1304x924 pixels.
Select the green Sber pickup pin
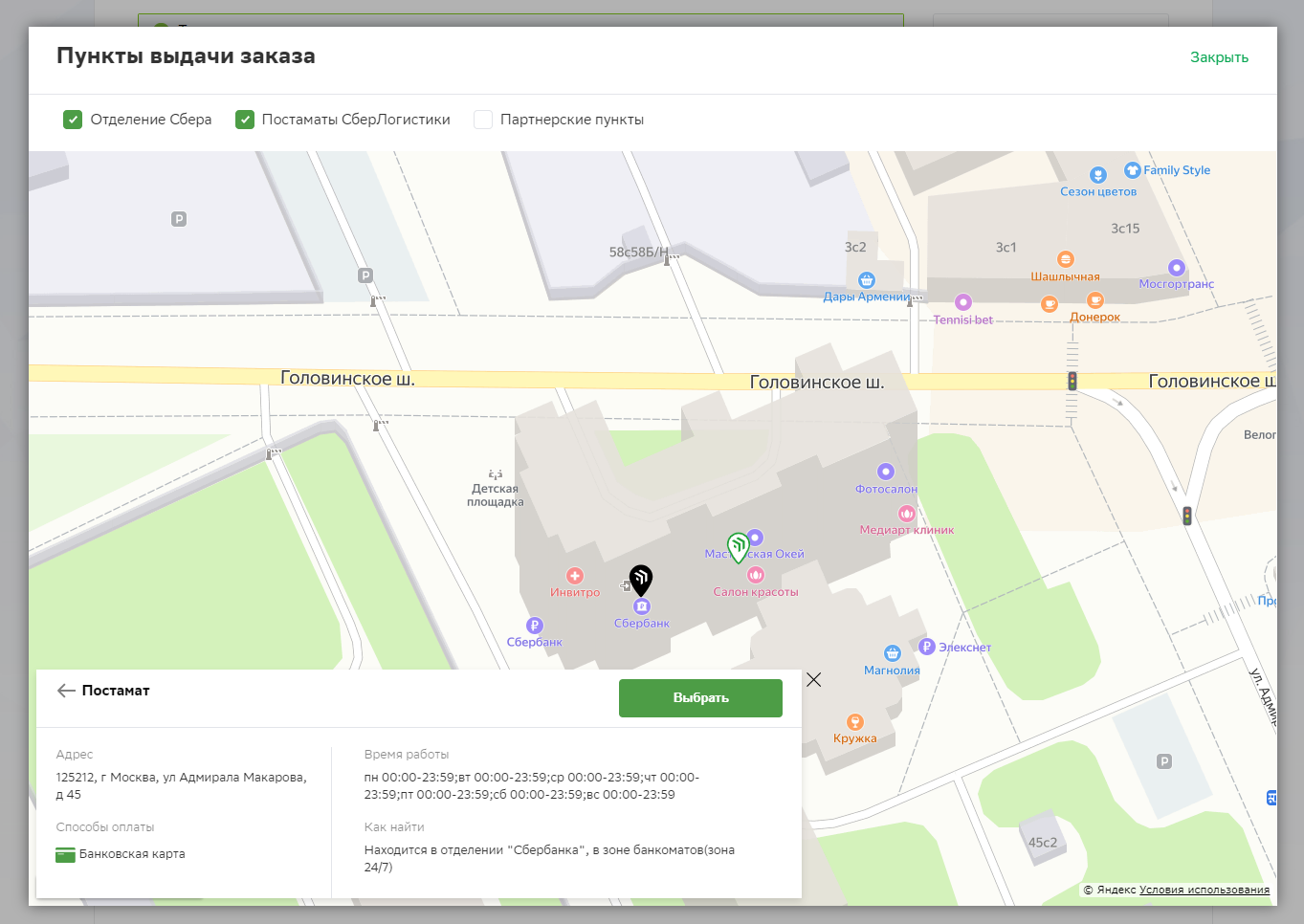click(x=738, y=547)
